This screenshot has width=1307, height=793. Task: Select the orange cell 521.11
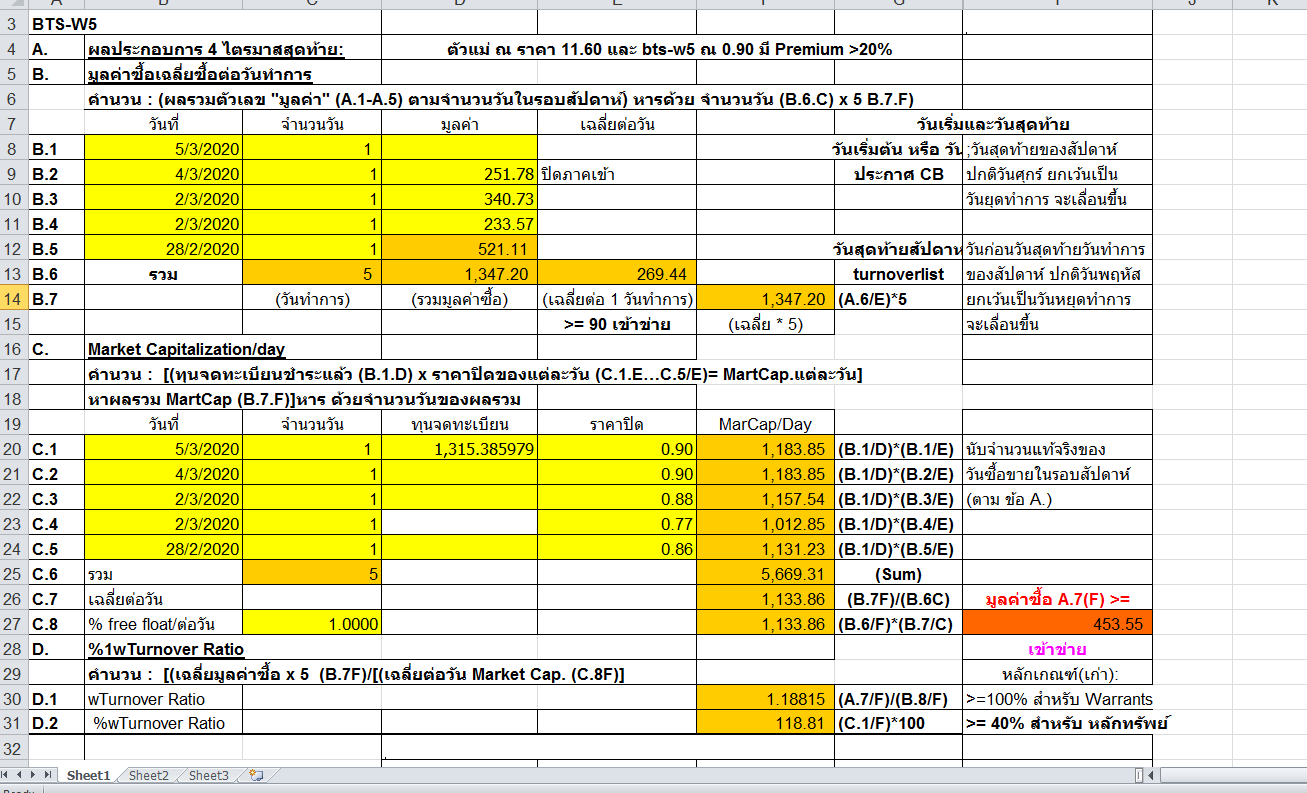coord(459,248)
